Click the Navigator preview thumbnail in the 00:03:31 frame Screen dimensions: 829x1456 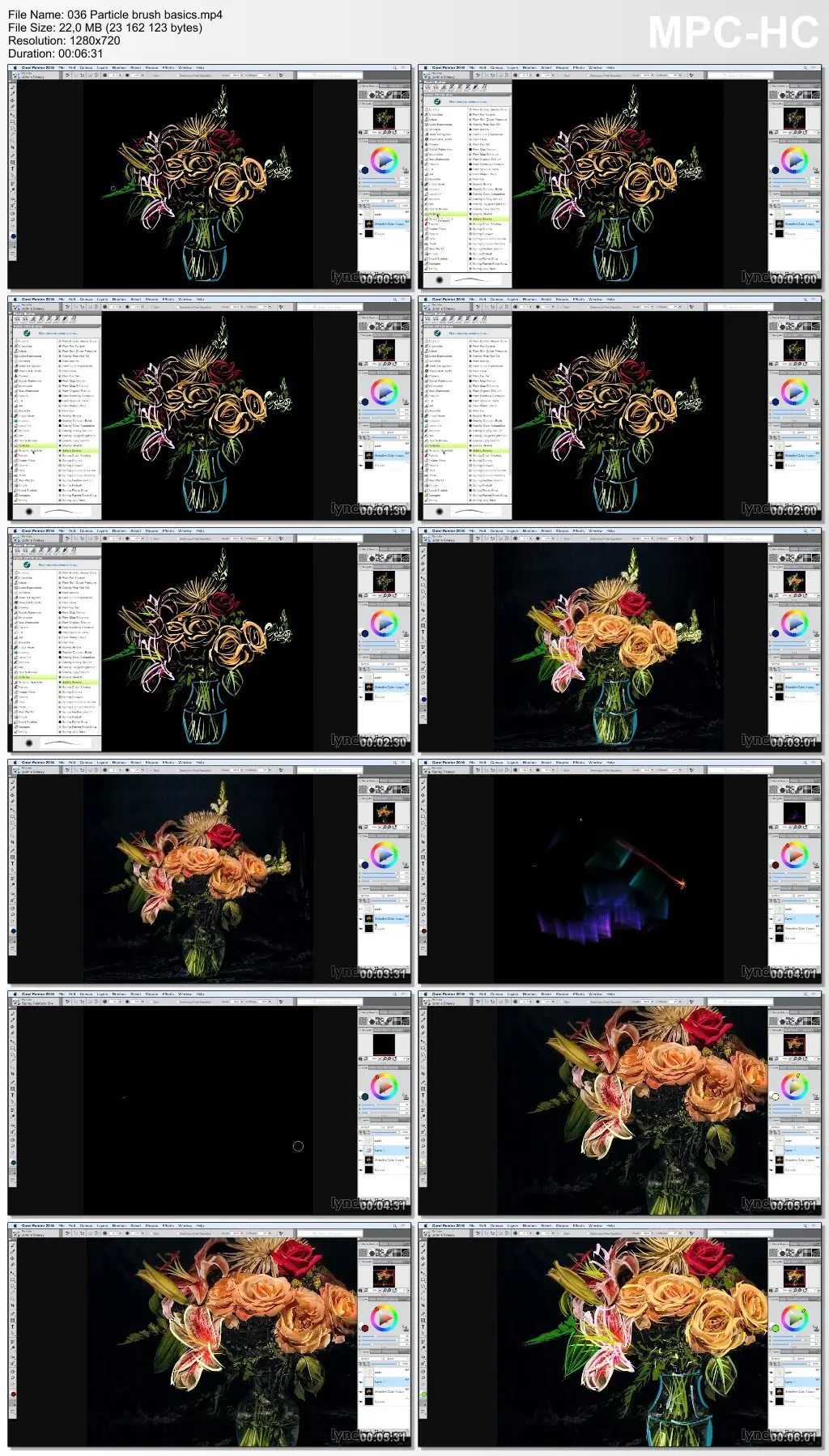384,811
